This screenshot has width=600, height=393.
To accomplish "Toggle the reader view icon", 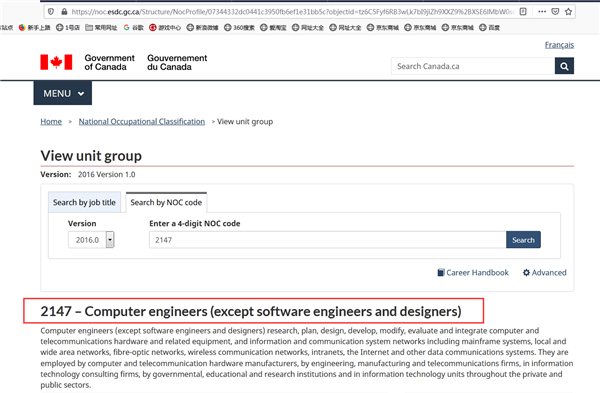I will tap(523, 12).
